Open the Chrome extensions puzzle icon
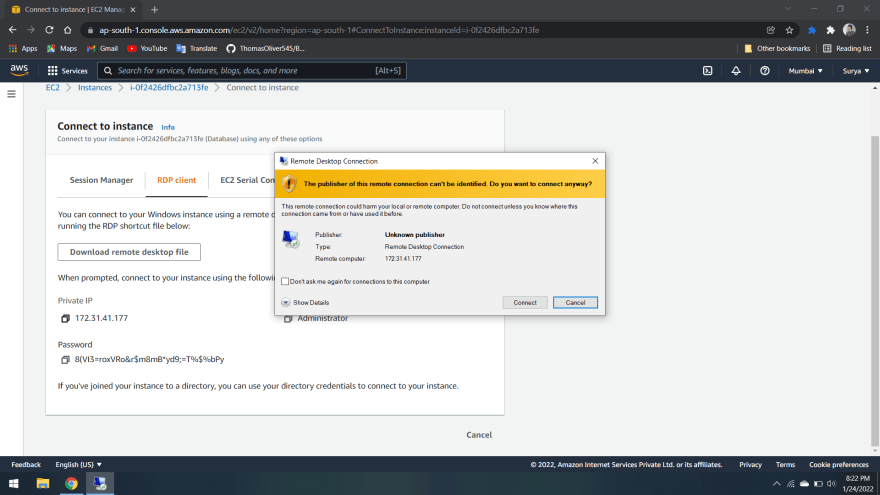Image resolution: width=880 pixels, height=495 pixels. (831, 30)
